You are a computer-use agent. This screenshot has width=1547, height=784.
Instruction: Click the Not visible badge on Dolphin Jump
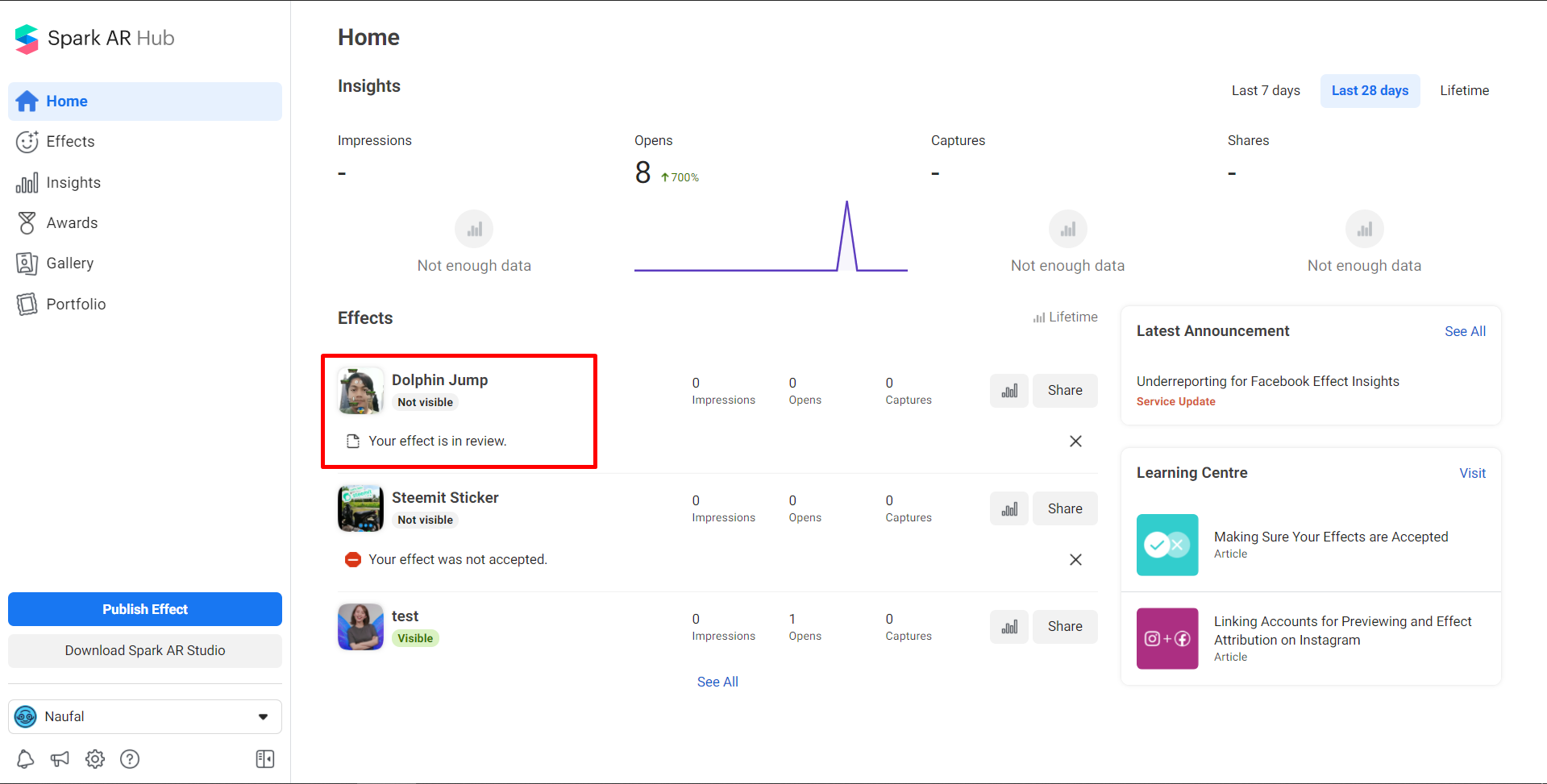click(x=425, y=403)
